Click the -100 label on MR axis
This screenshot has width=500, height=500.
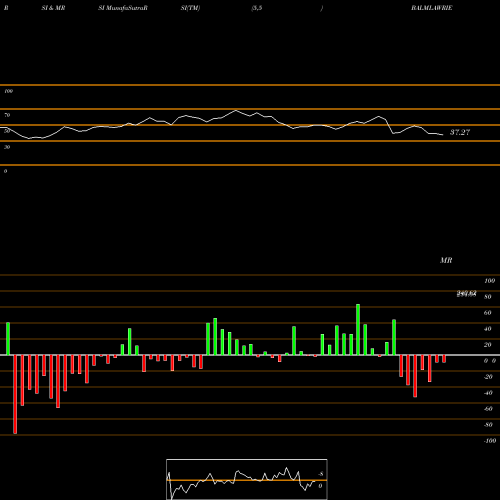coord(490,441)
